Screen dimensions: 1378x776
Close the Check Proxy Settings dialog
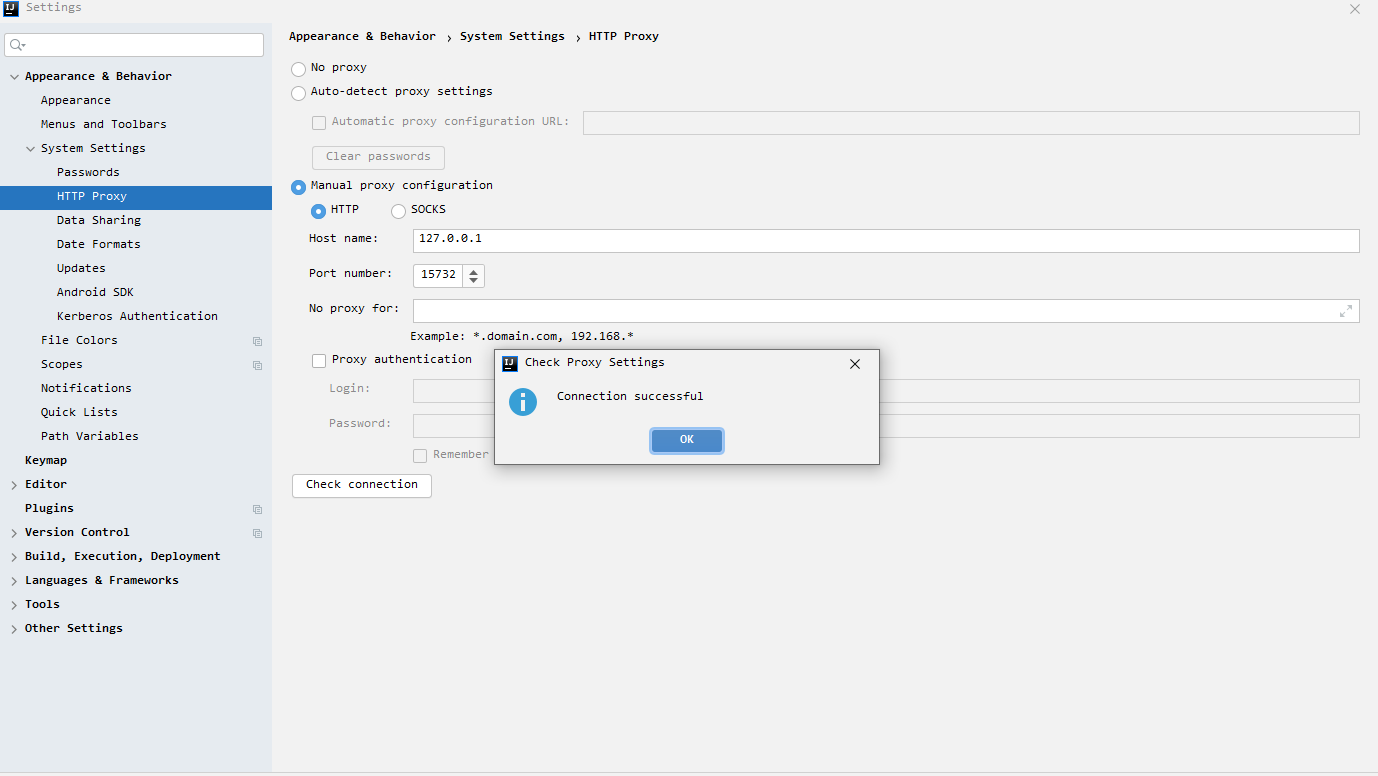pos(855,364)
